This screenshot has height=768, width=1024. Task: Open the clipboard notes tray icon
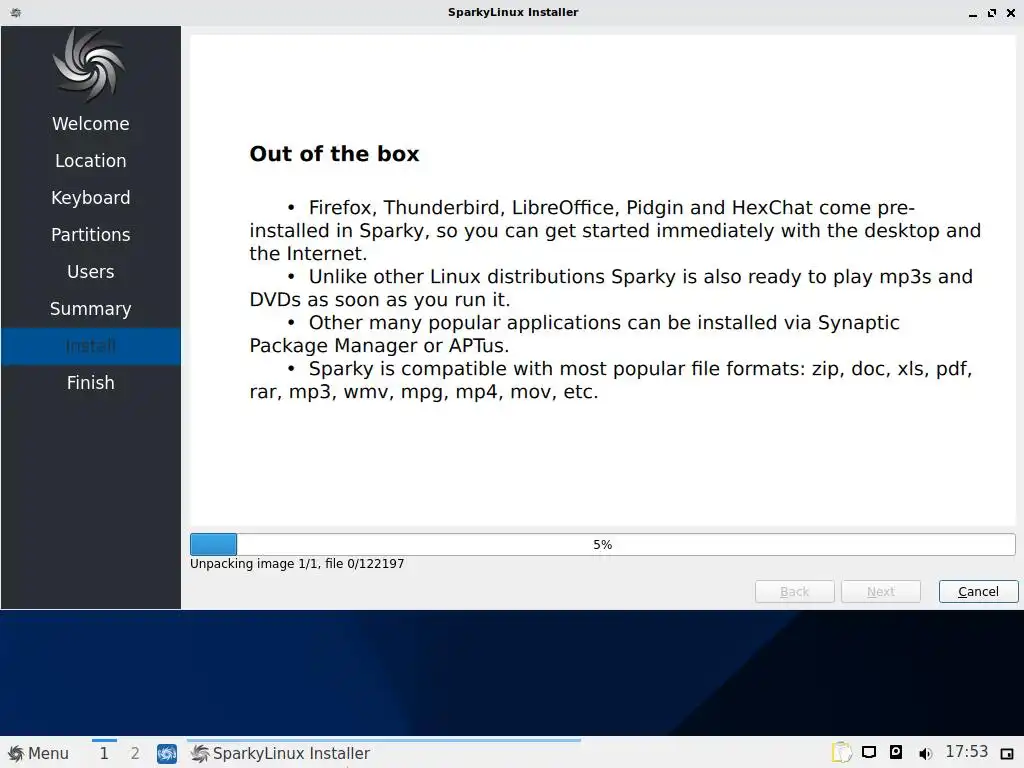point(842,752)
